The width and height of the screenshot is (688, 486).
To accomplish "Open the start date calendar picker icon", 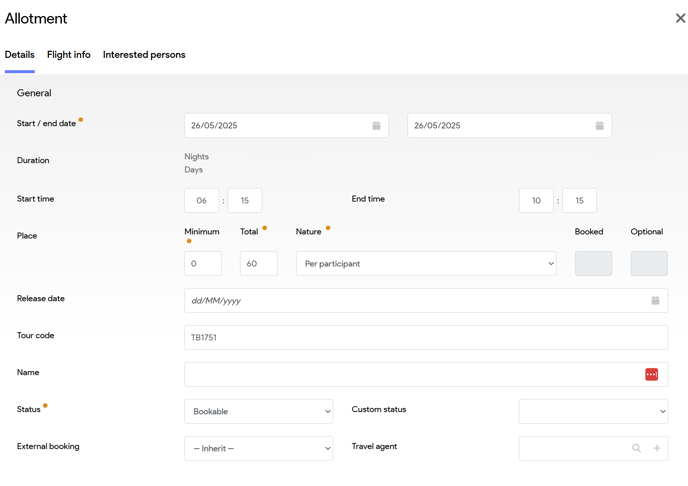I will pyautogui.click(x=376, y=126).
